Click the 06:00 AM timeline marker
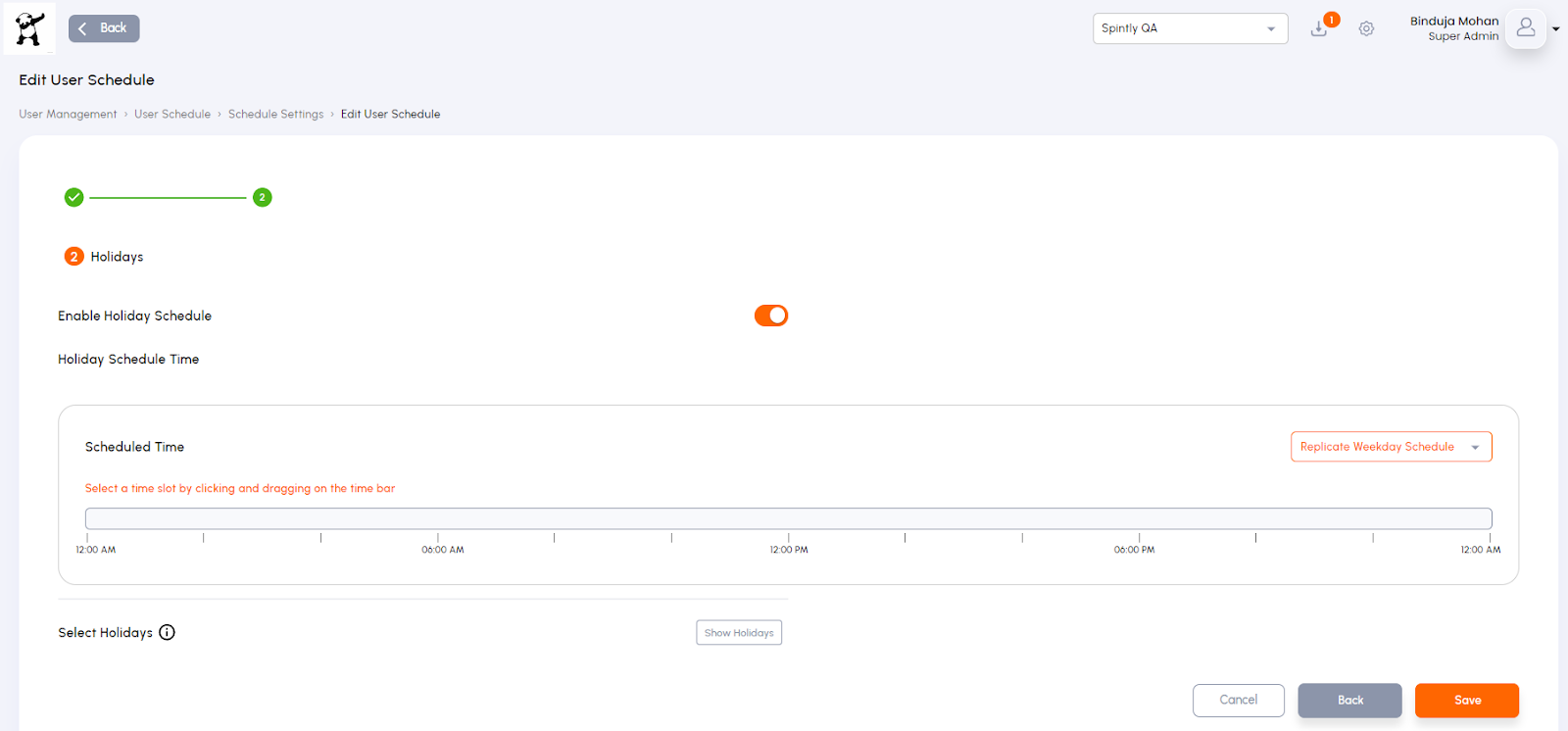The height and width of the screenshot is (731, 1568). [443, 550]
